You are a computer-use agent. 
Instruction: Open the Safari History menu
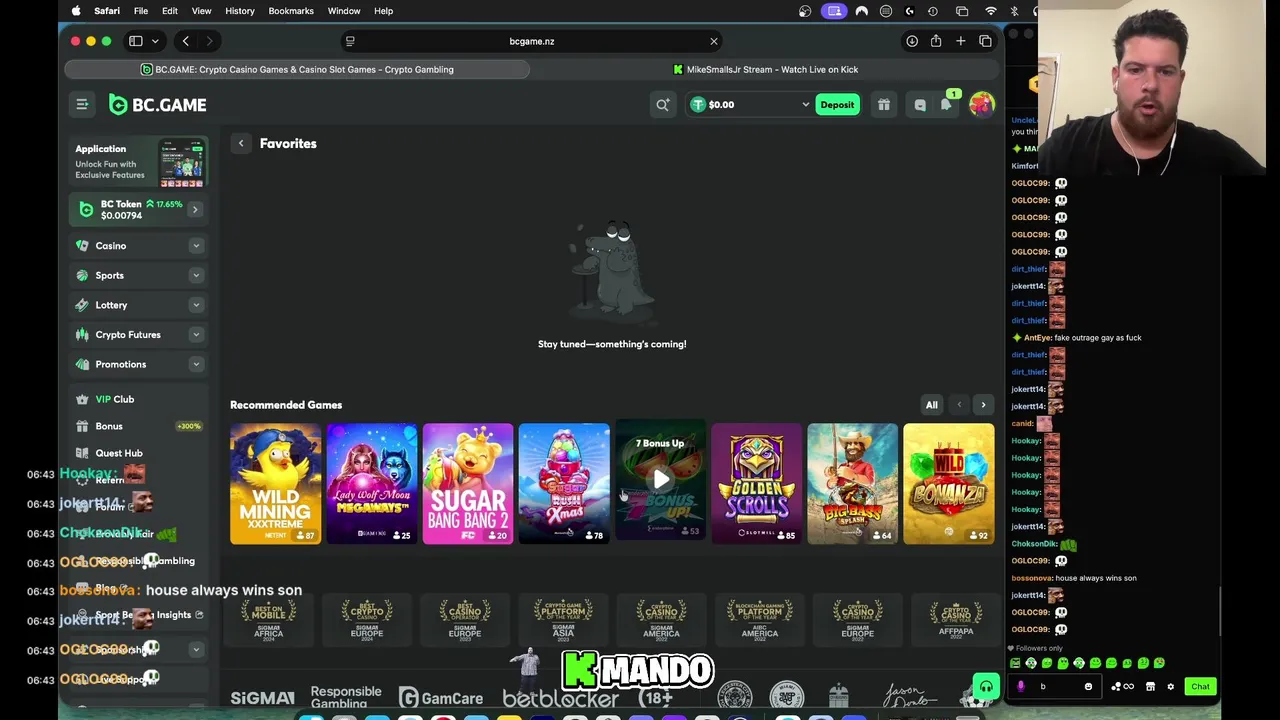pos(240,11)
